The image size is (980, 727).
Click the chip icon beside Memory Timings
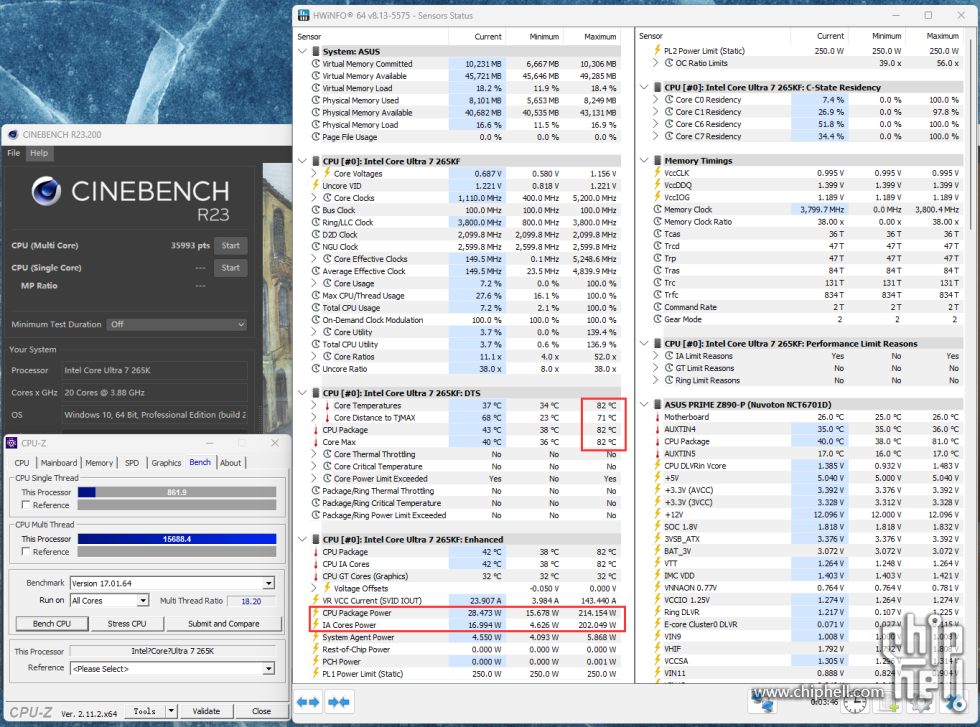tap(657, 161)
